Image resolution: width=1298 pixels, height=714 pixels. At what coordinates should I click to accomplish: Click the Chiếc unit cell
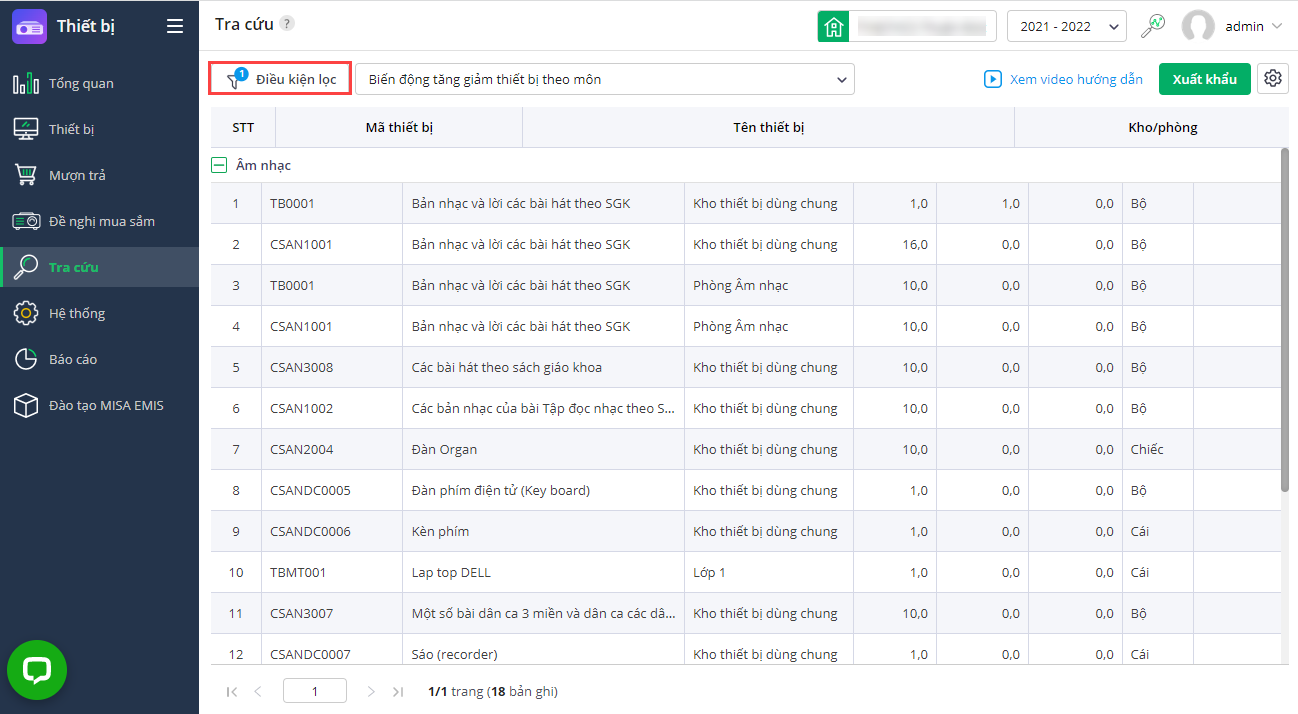1158,449
